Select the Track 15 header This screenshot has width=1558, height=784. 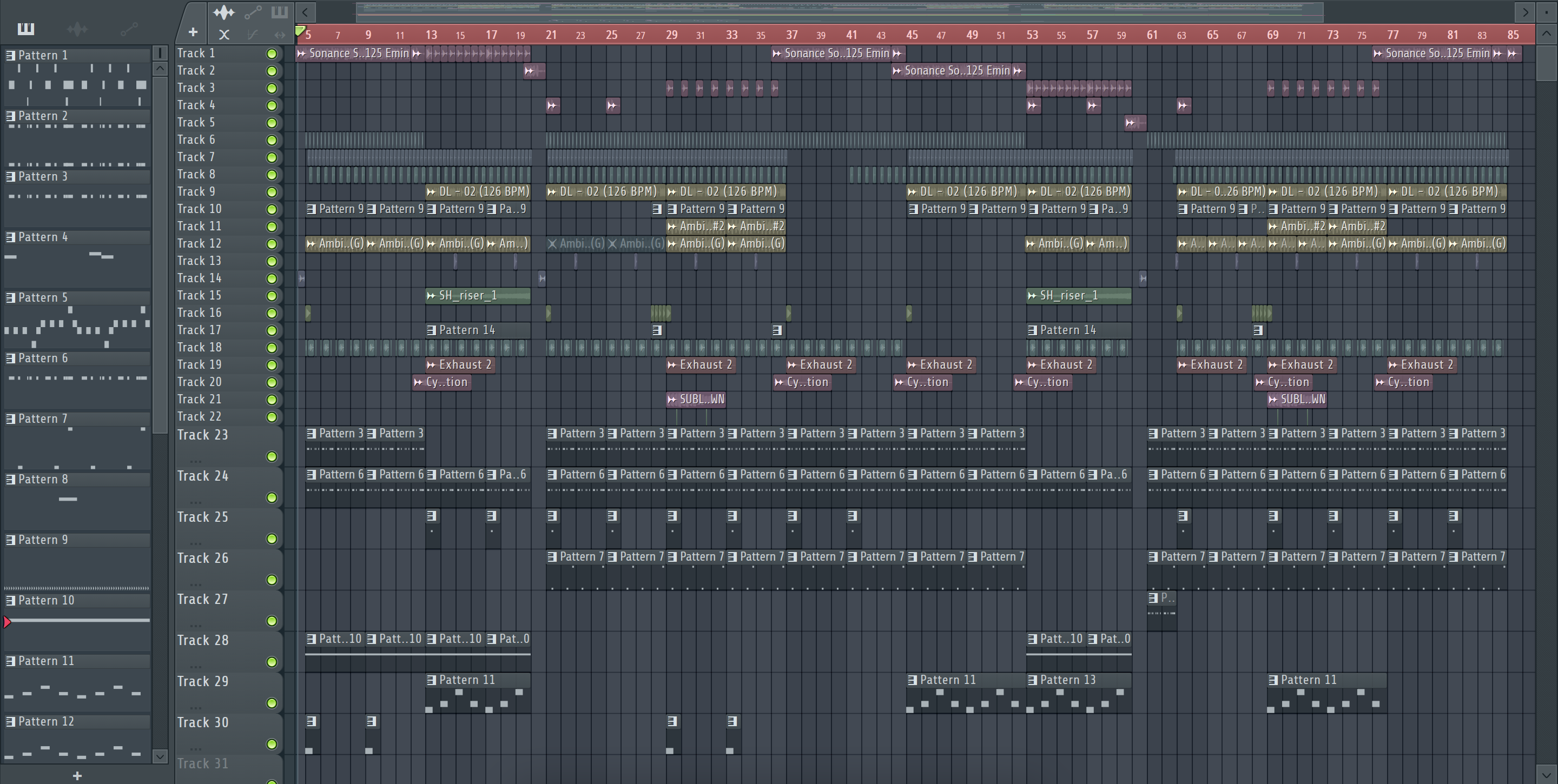pyautogui.click(x=229, y=296)
